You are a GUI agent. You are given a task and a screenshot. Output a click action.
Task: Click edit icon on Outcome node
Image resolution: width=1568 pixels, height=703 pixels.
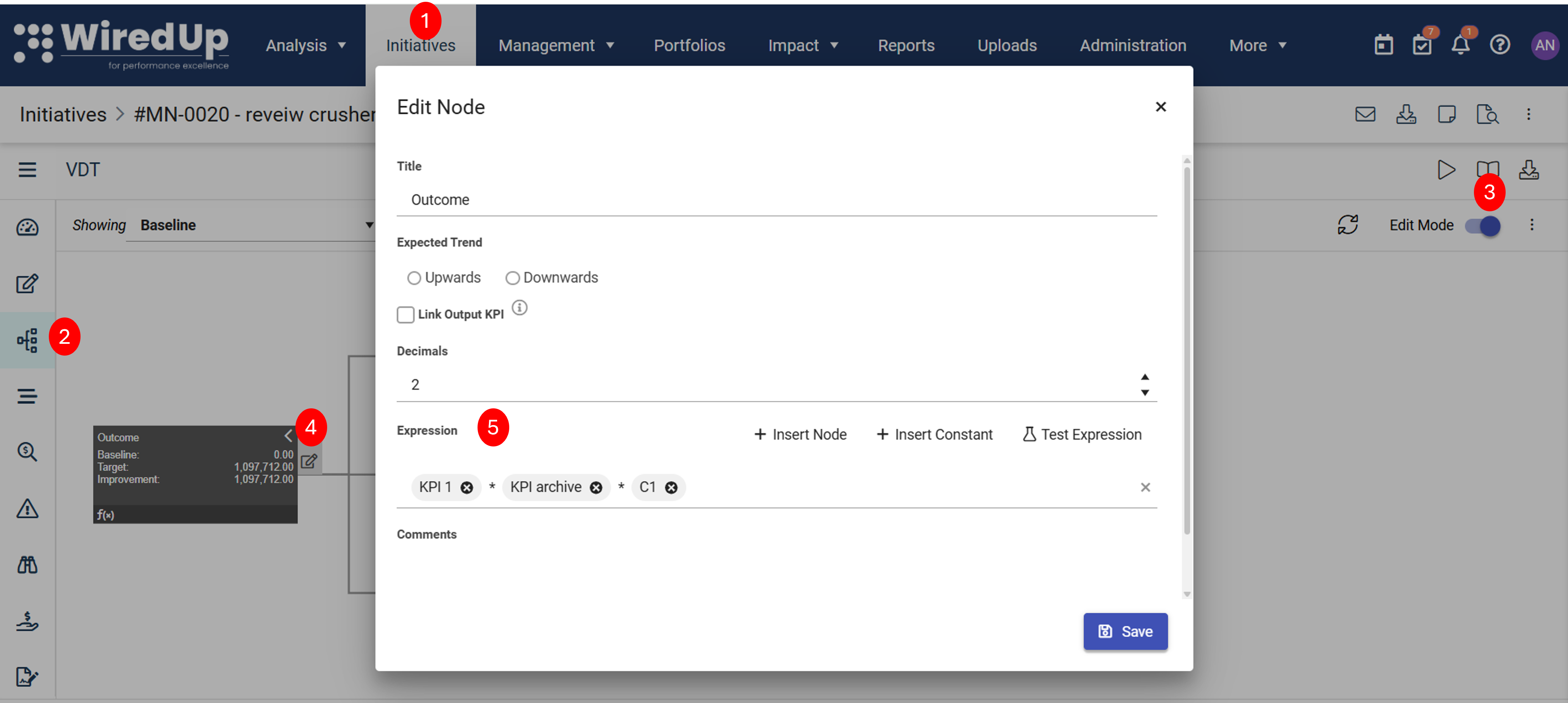coord(309,461)
